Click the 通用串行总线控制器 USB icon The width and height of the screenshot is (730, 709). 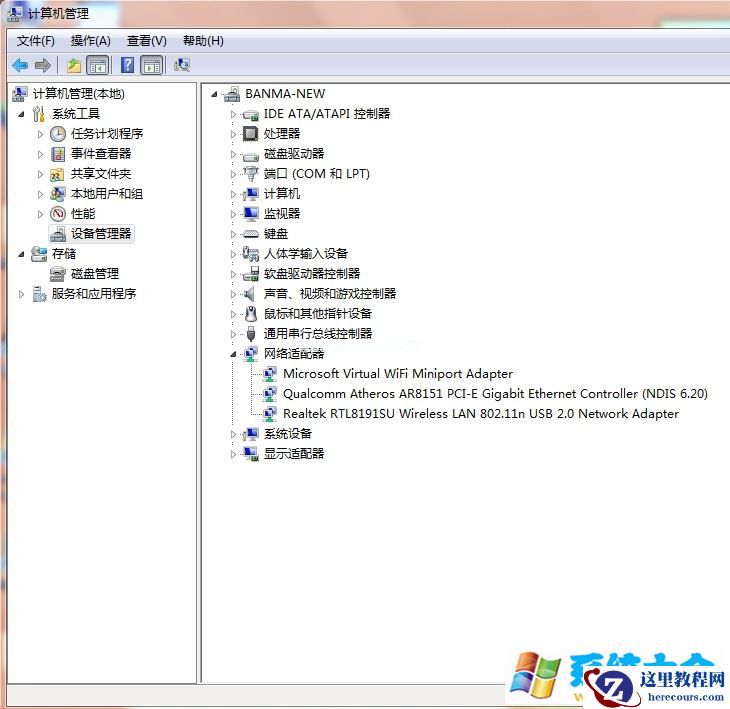251,334
